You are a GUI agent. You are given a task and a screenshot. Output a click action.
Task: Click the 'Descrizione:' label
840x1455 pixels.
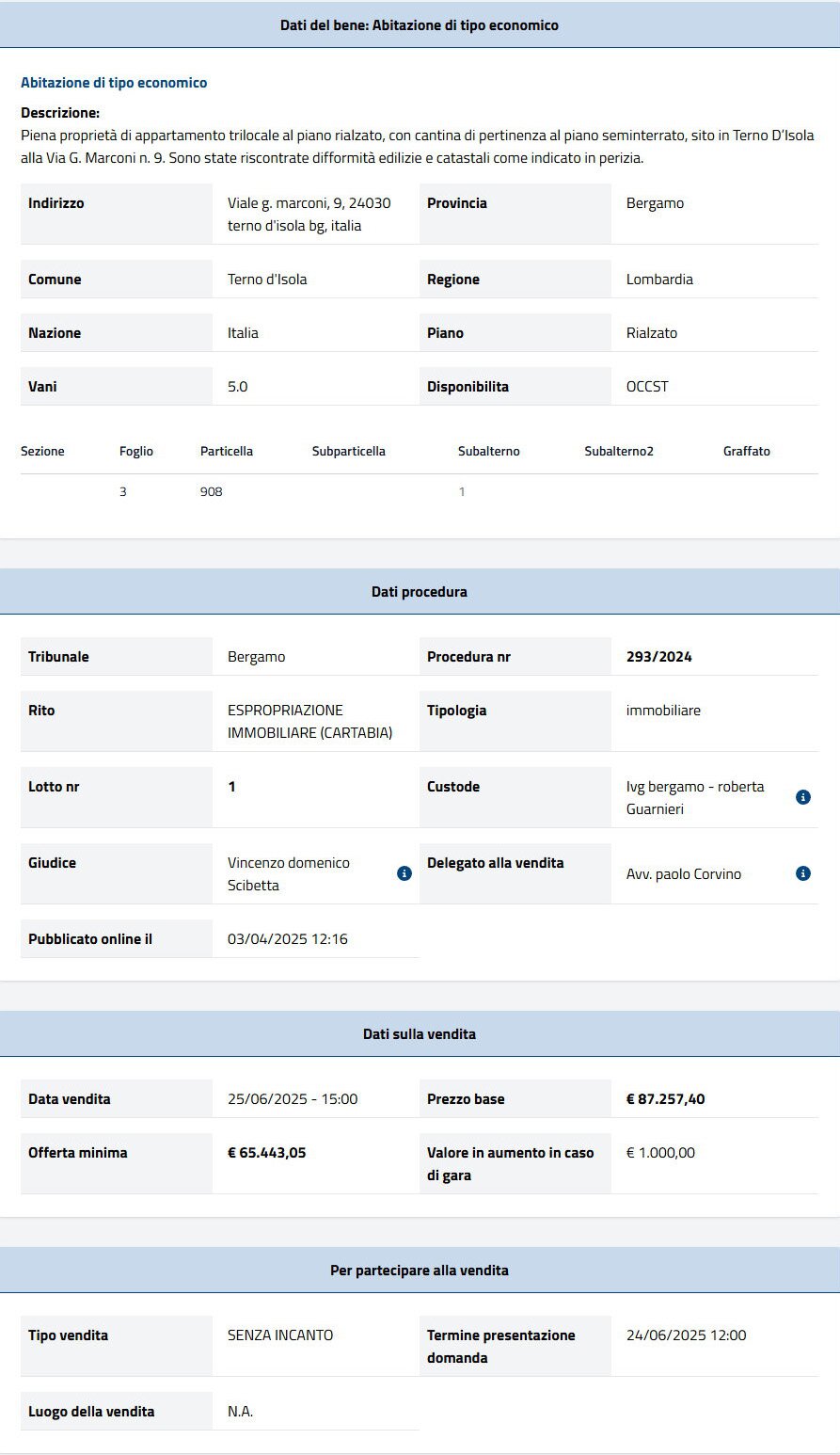[x=60, y=113]
